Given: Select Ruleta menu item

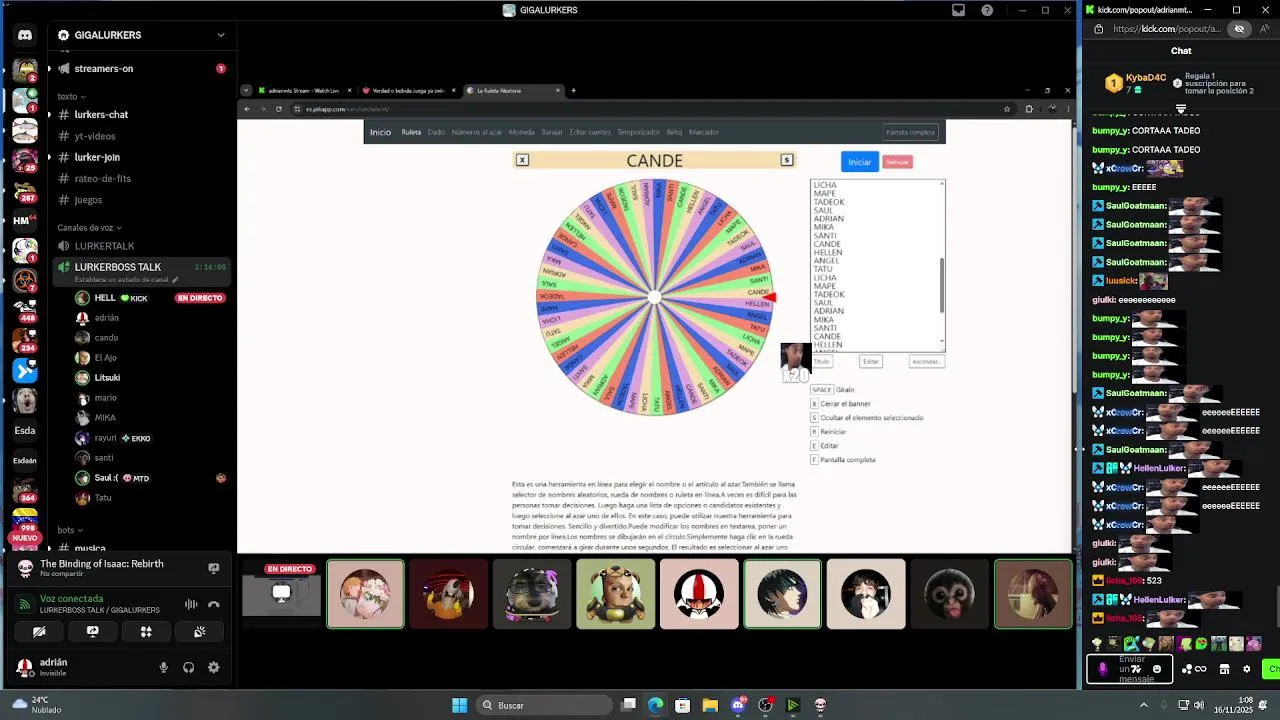Looking at the screenshot, I should point(411,132).
